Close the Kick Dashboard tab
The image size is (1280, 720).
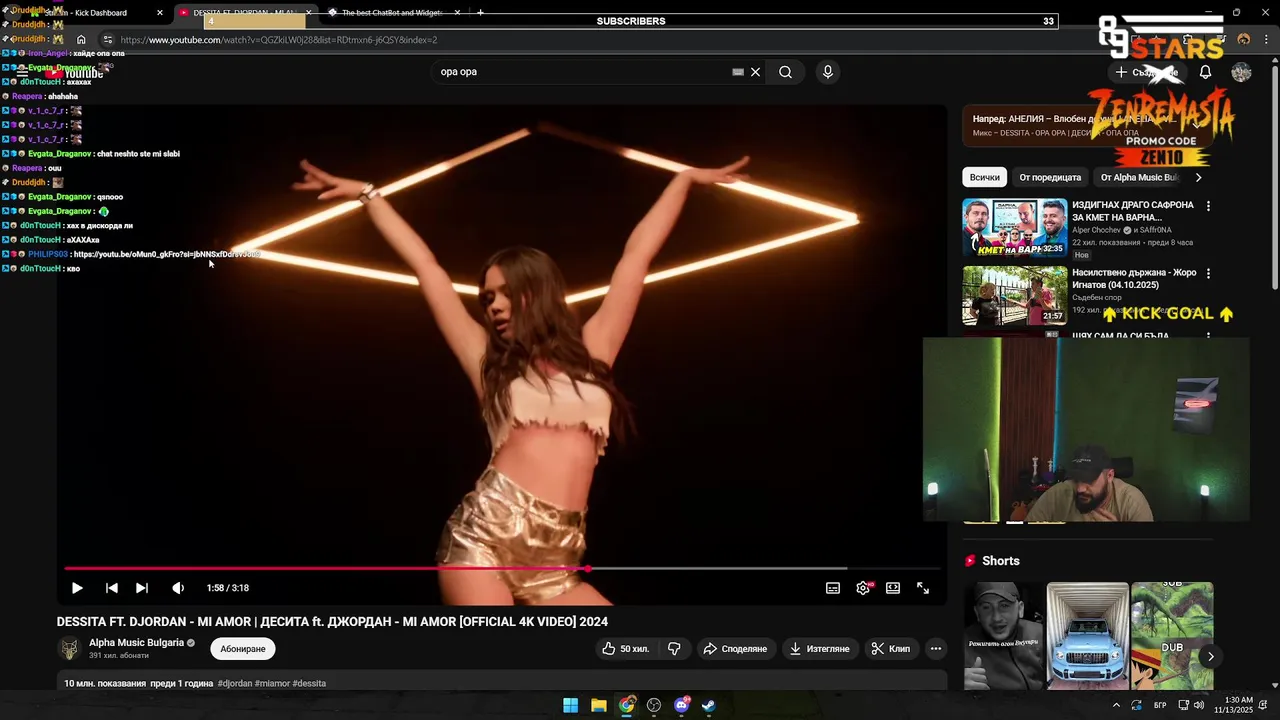pos(160,13)
